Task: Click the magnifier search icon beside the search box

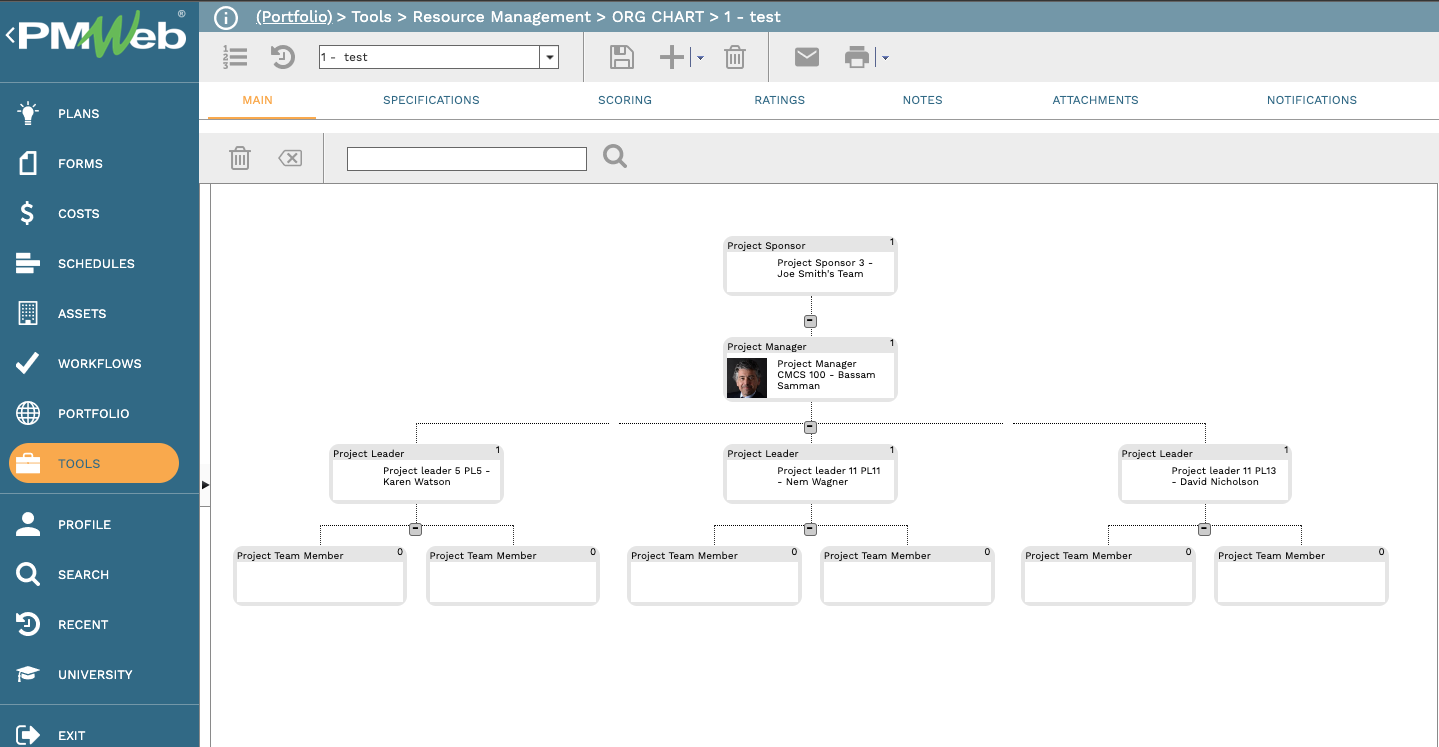Action: [x=615, y=156]
